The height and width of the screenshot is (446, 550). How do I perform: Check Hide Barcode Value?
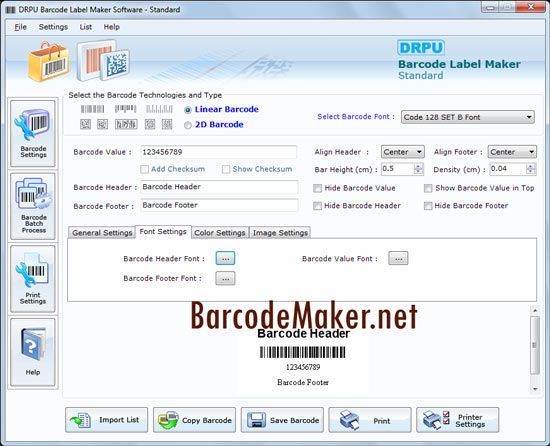point(317,188)
